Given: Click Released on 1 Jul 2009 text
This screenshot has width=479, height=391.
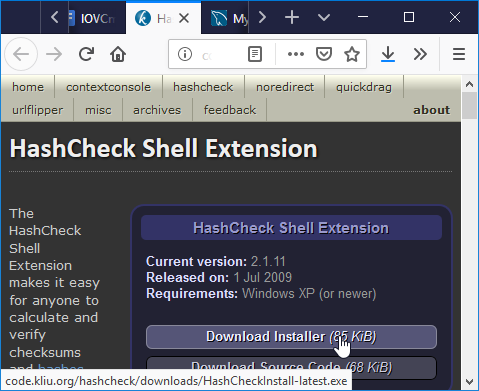Looking at the screenshot, I should pos(219,277).
